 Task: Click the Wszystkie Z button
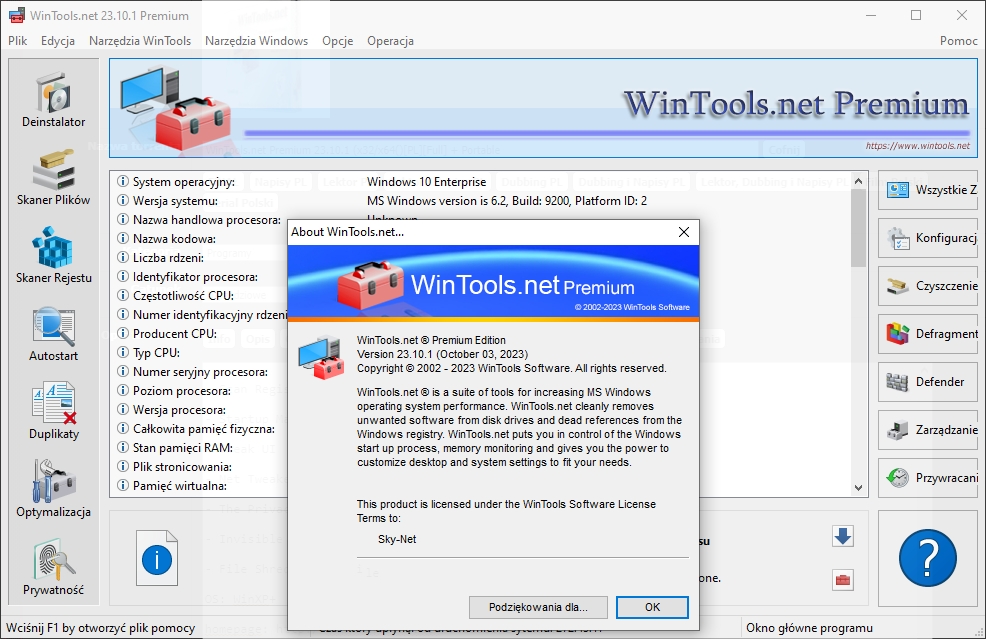(x=928, y=190)
